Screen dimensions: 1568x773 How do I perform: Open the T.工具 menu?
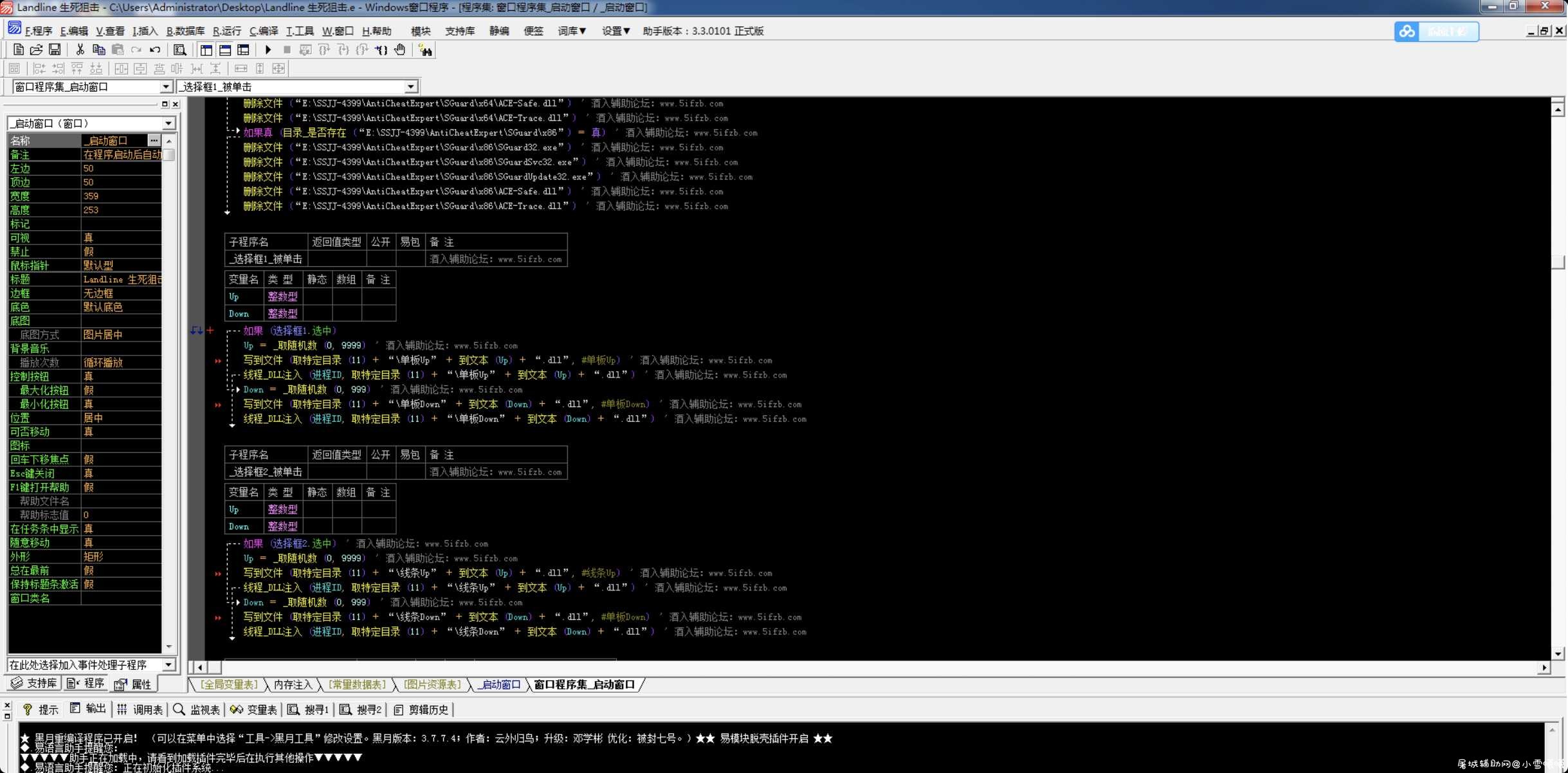[300, 31]
